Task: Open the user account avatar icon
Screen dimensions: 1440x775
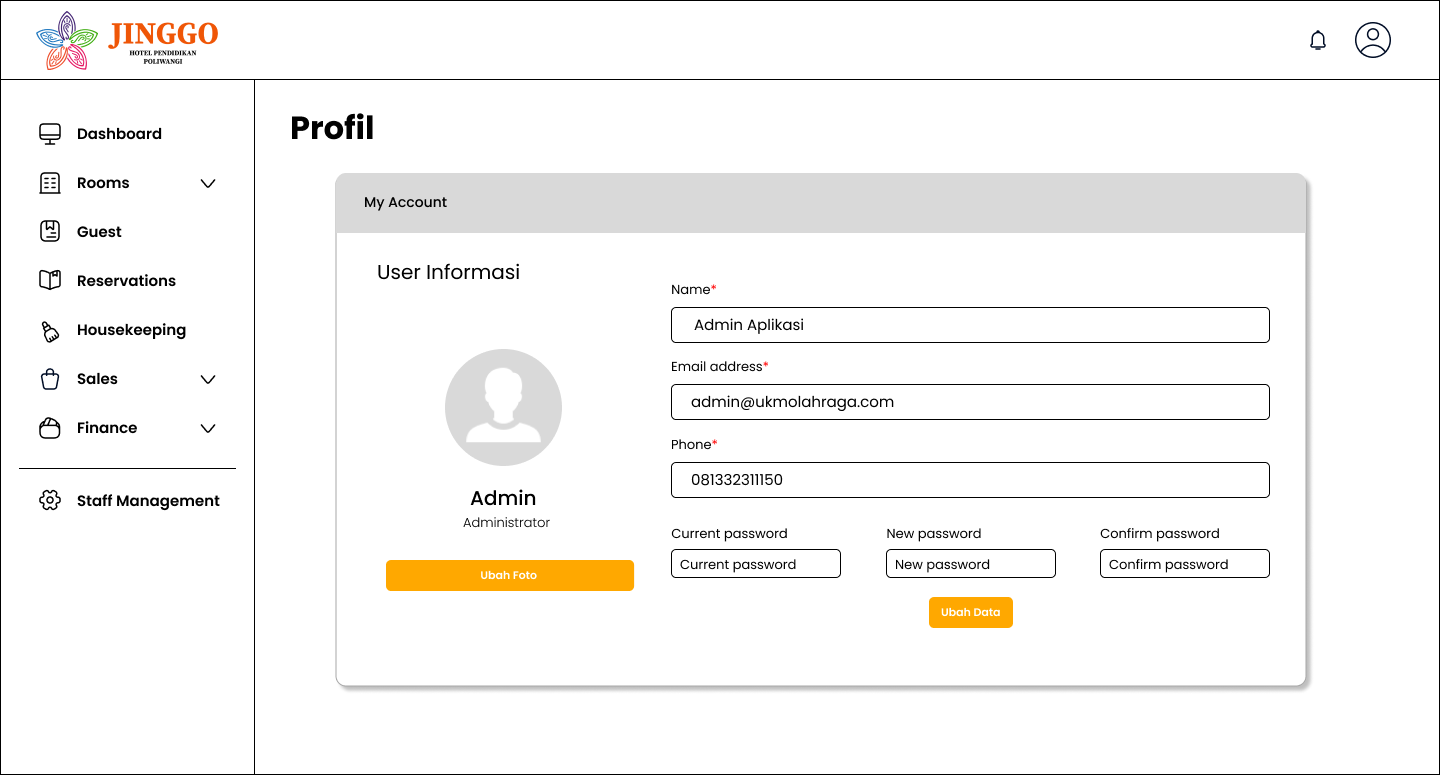Action: [1373, 40]
